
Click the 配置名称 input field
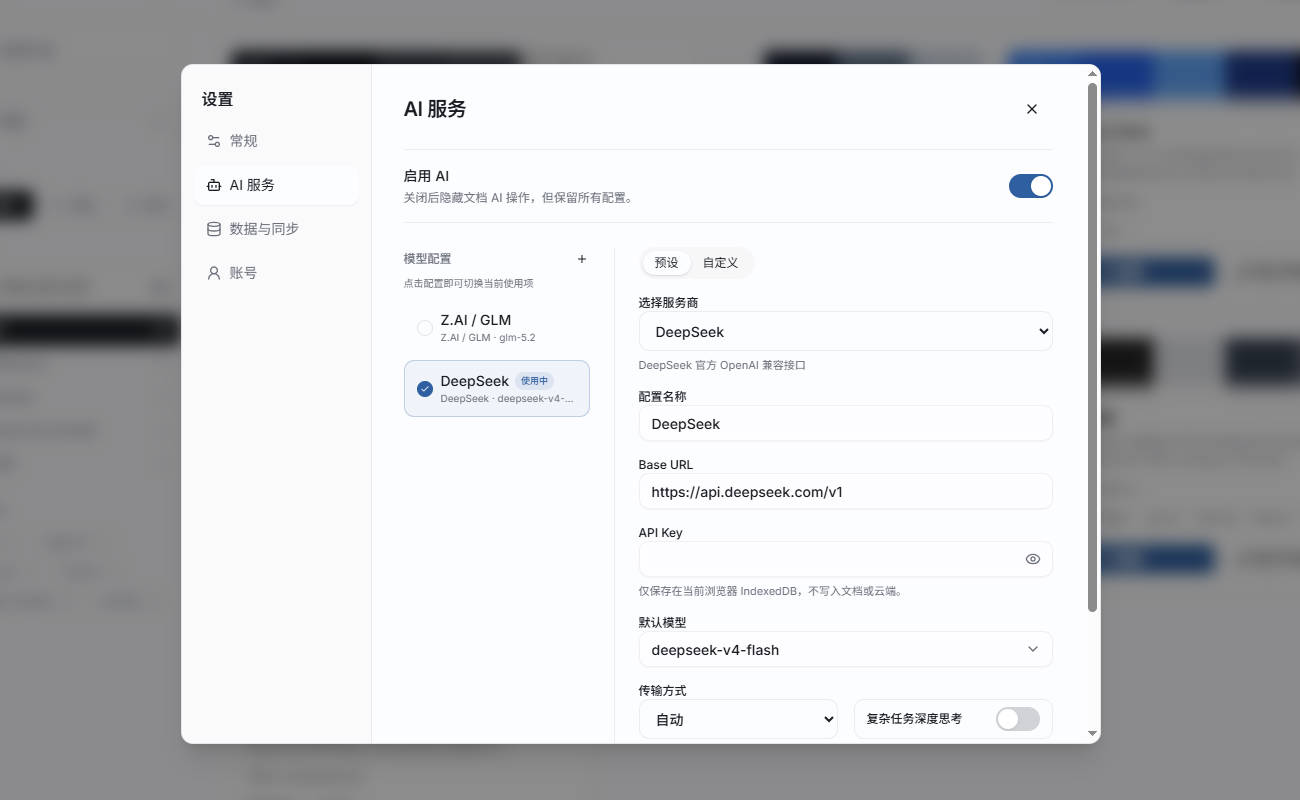point(846,423)
